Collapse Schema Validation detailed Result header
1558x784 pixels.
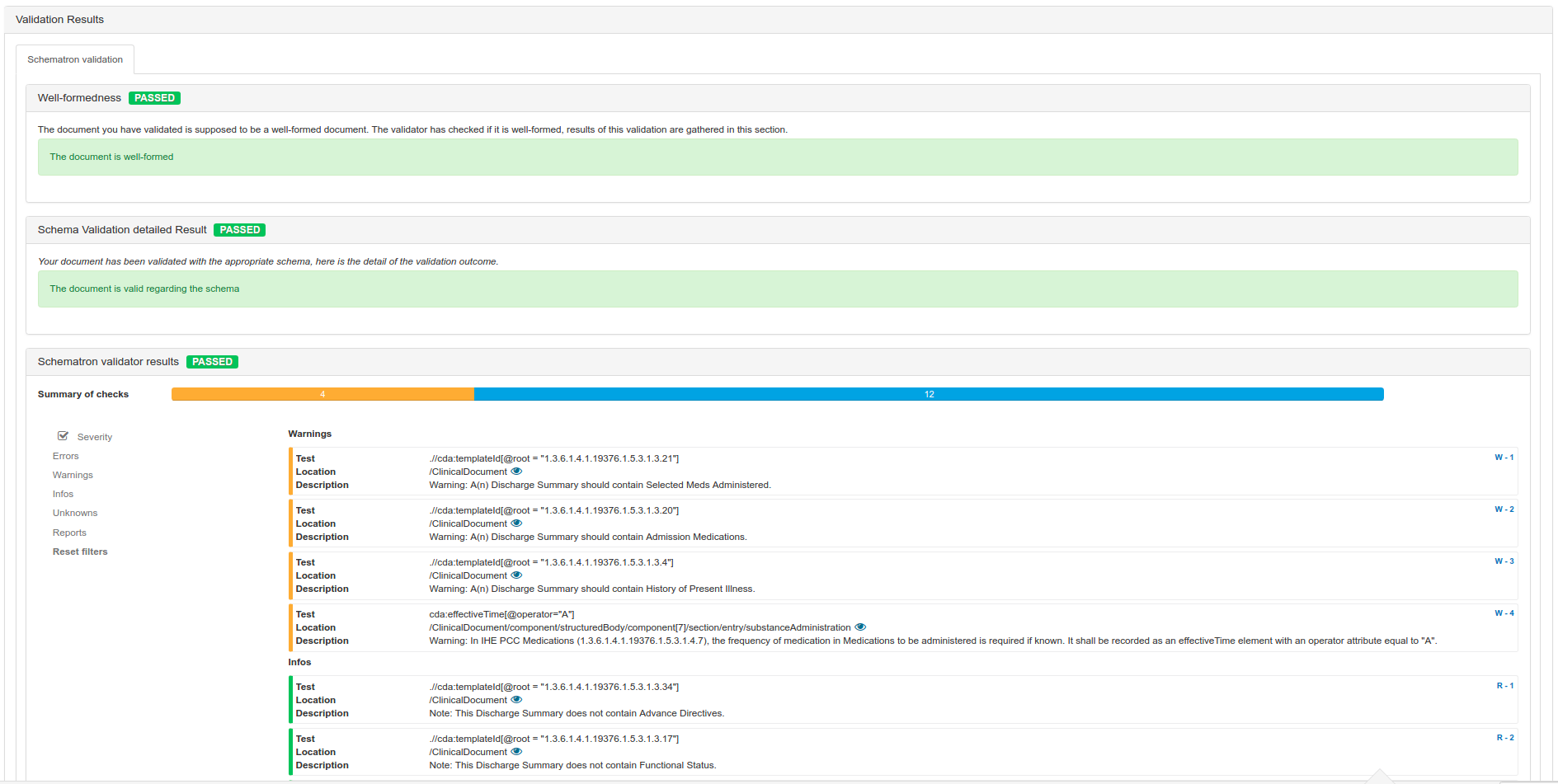(x=122, y=230)
